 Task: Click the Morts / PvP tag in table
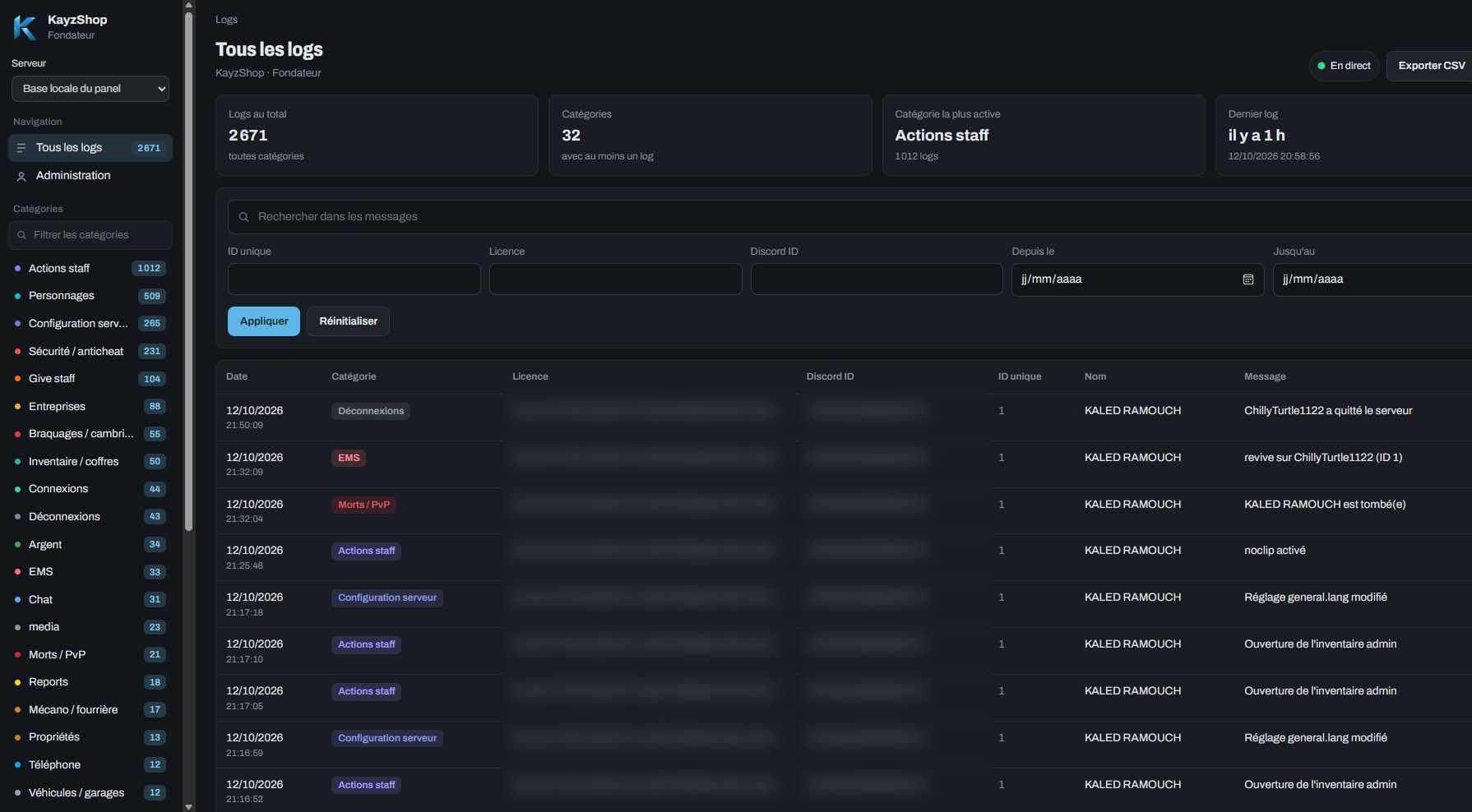(x=363, y=505)
